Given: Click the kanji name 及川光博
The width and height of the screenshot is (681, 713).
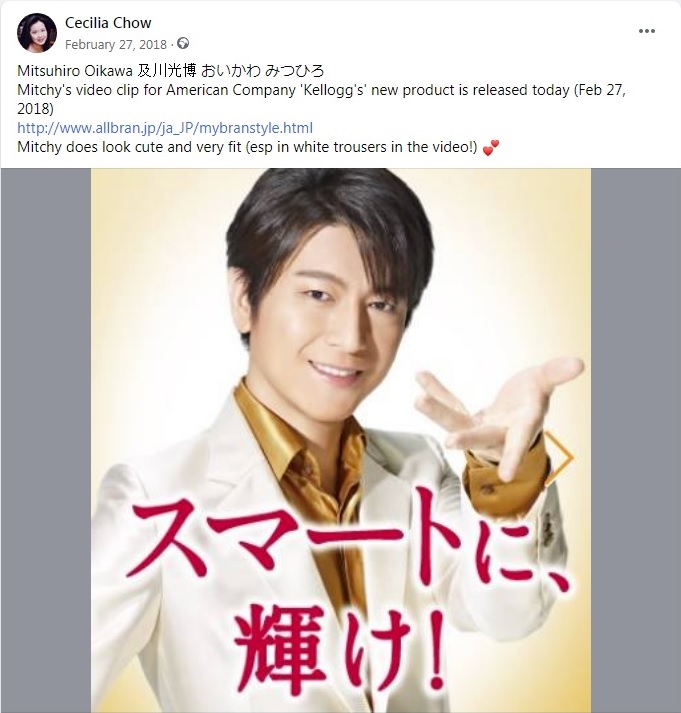Looking at the screenshot, I should tap(167, 71).
